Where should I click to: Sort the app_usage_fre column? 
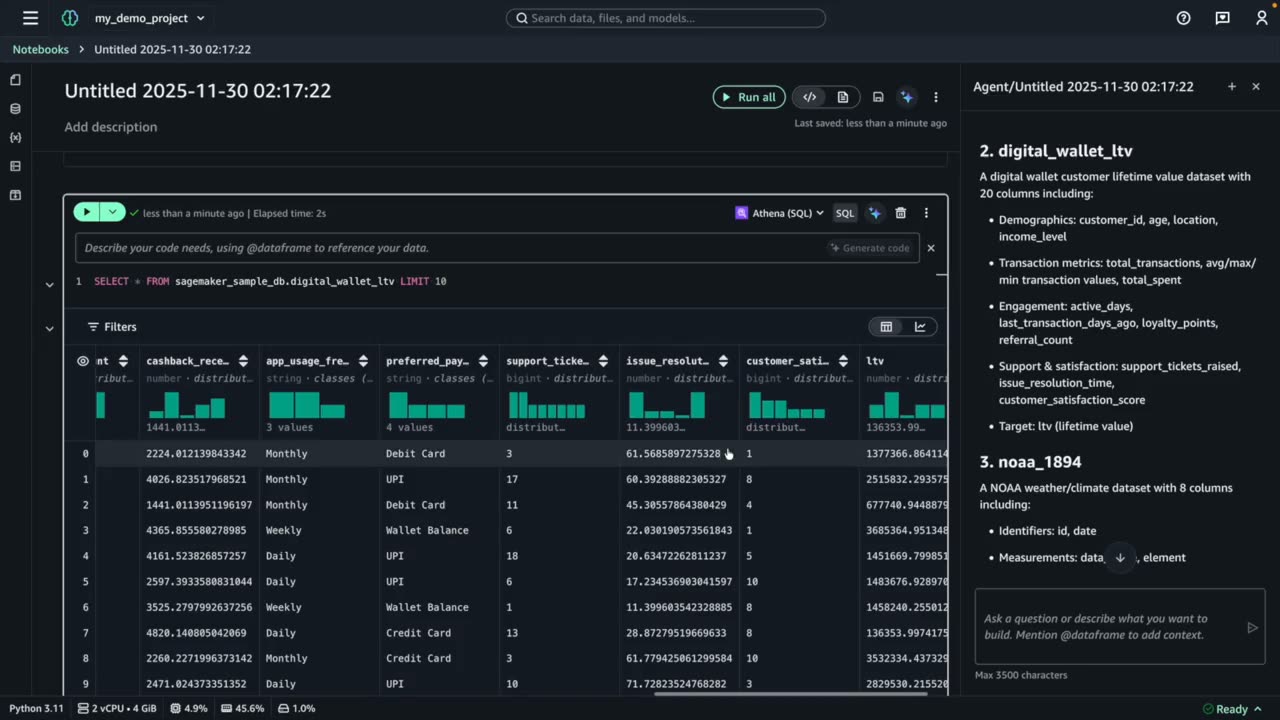click(363, 361)
